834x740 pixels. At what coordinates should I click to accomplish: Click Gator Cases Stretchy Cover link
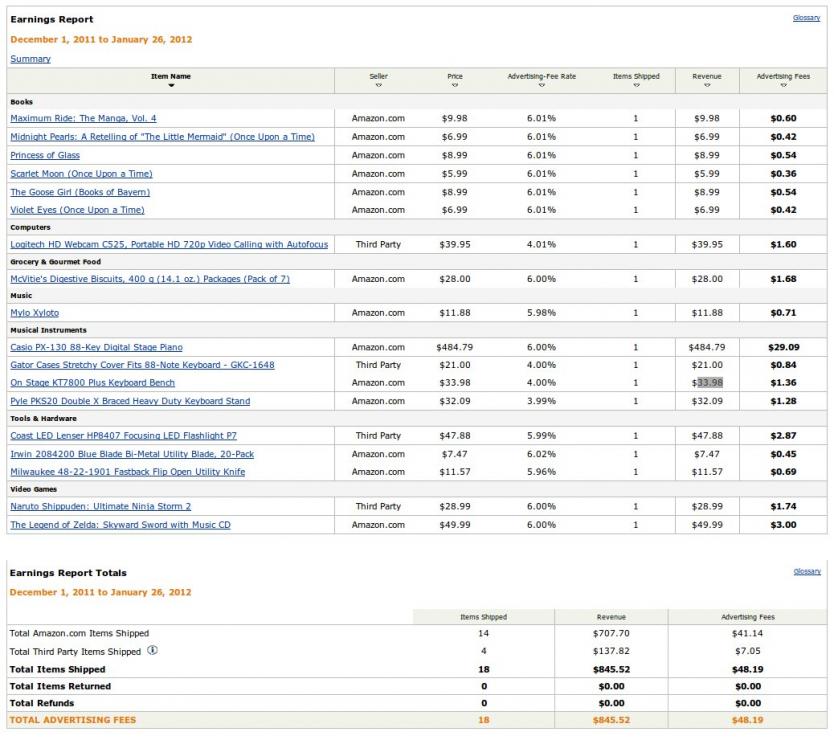pyautogui.click(x=143, y=365)
